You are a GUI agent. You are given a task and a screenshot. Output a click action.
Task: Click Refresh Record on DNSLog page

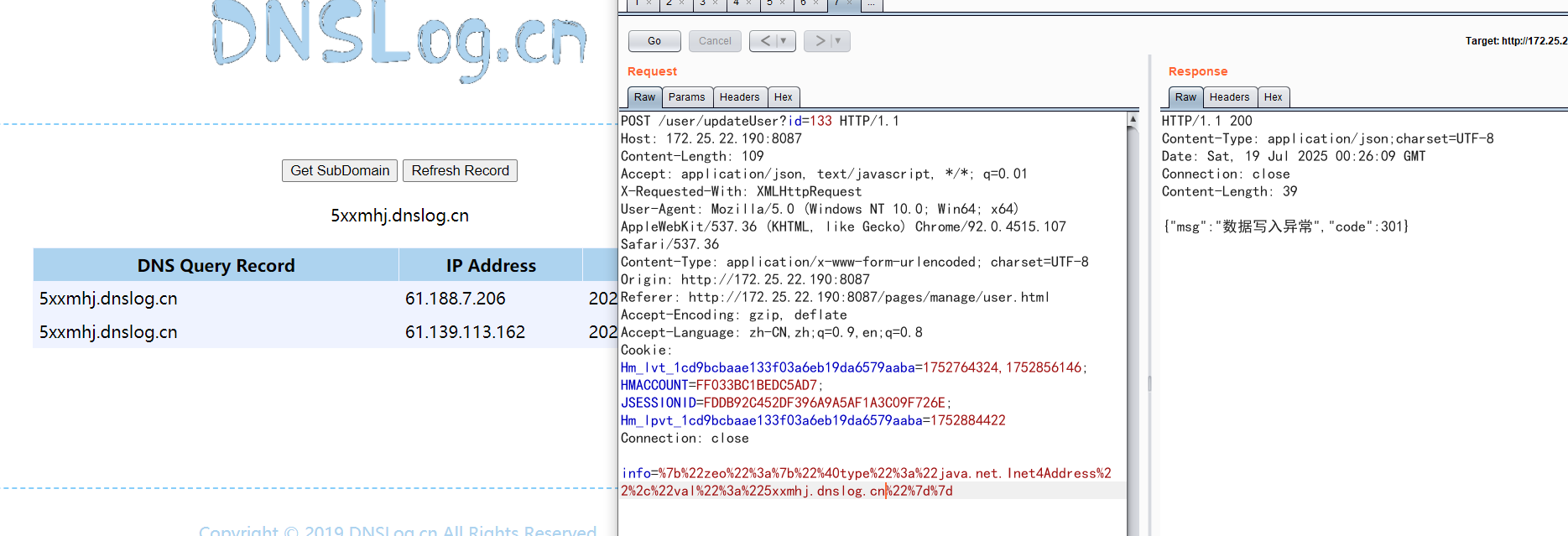coord(460,170)
